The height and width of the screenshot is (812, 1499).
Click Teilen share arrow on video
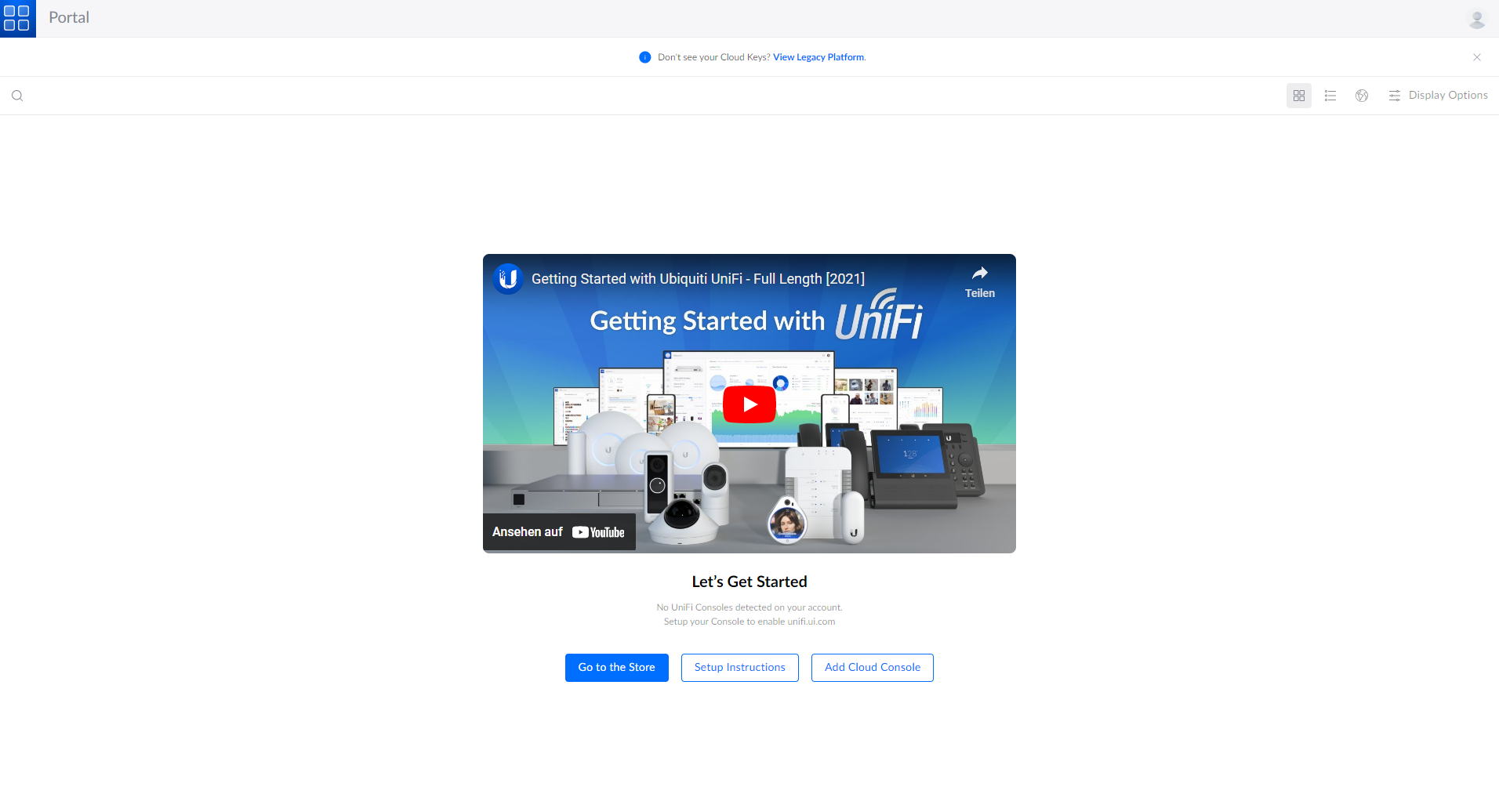click(980, 282)
